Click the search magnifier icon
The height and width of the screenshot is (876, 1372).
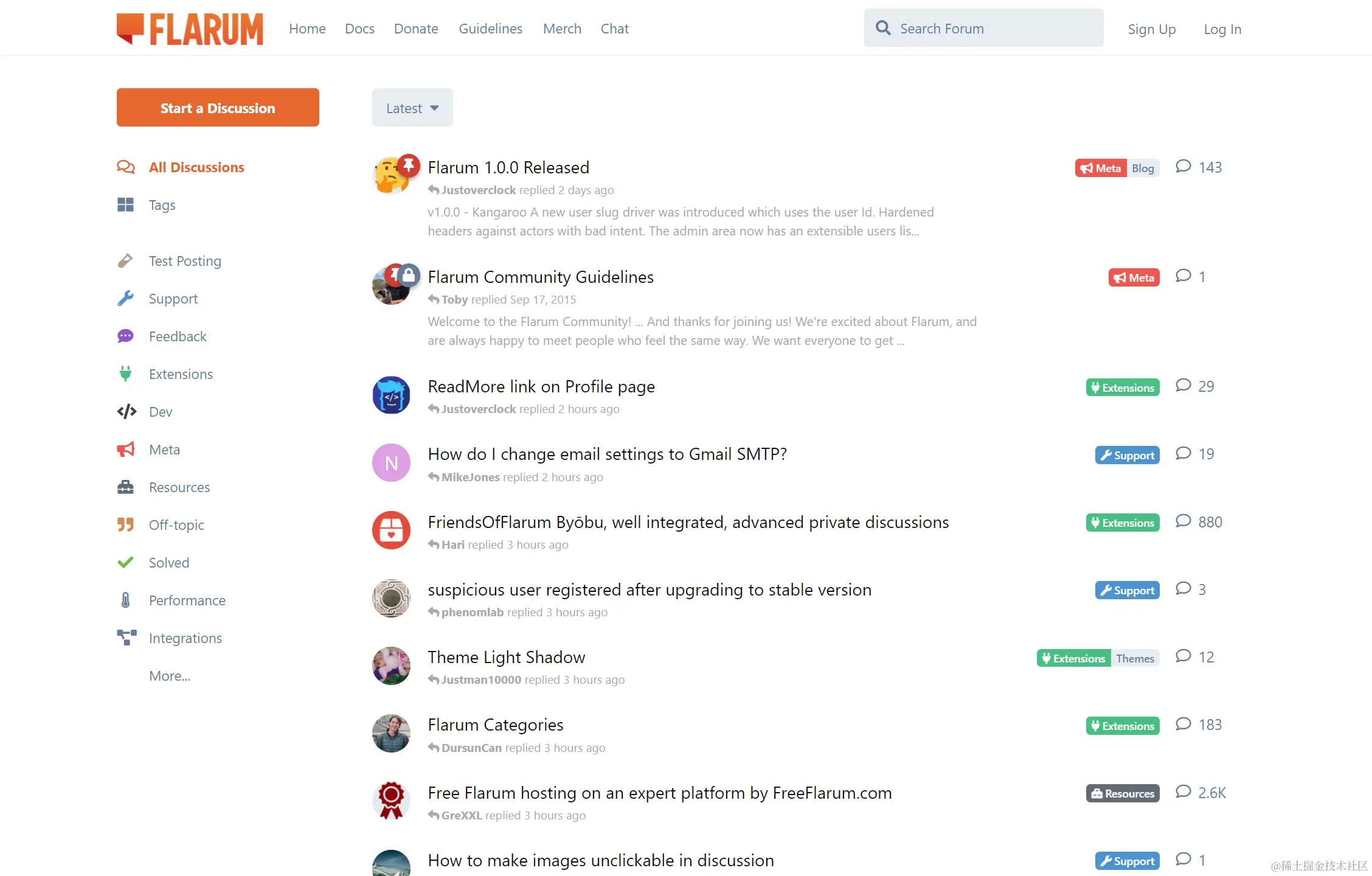click(x=883, y=28)
